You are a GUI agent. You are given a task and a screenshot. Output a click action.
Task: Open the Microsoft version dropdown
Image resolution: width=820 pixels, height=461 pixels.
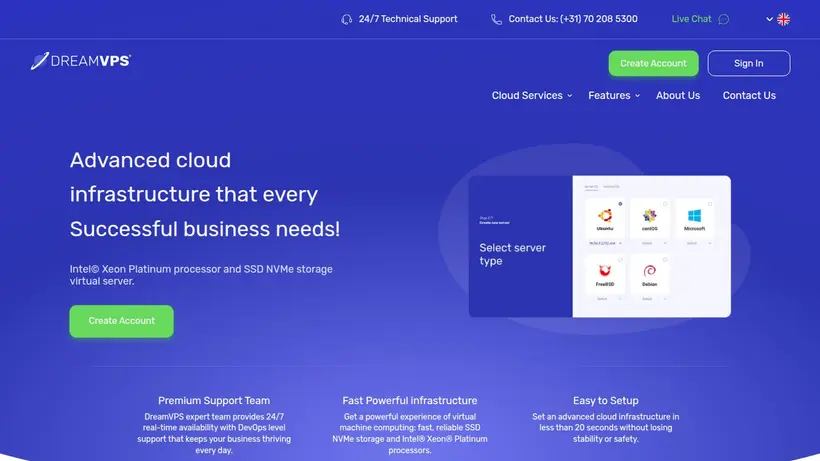click(699, 243)
